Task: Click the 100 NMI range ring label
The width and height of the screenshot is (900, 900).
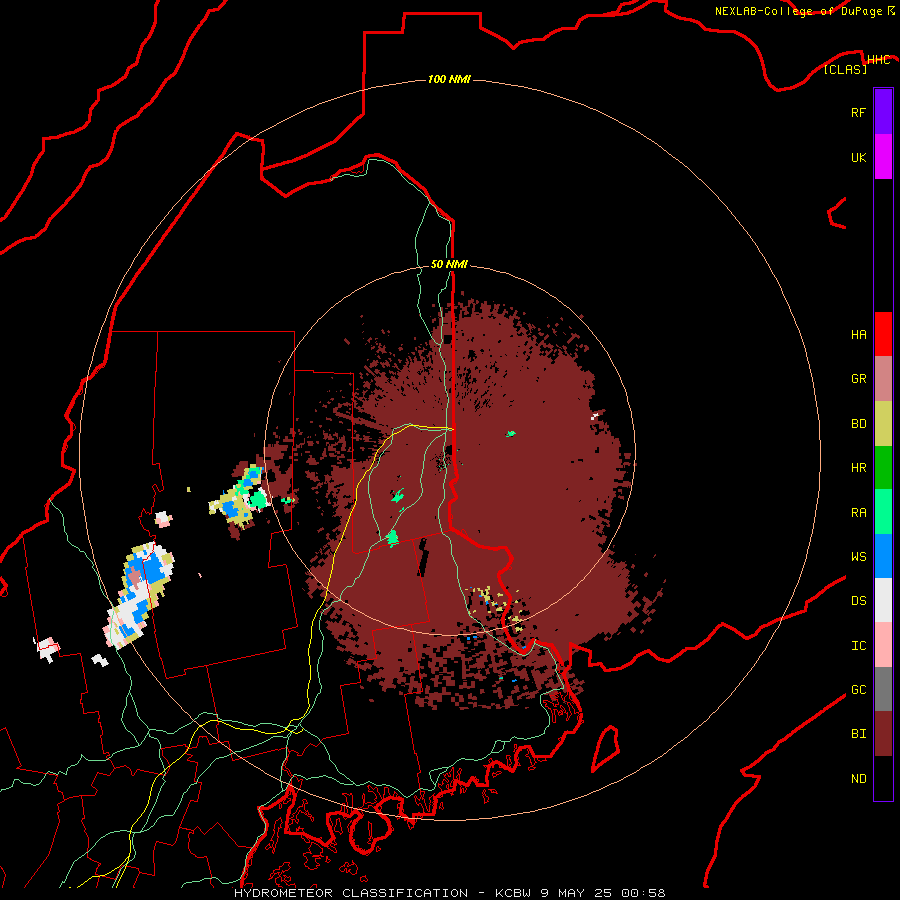Action: coord(449,79)
